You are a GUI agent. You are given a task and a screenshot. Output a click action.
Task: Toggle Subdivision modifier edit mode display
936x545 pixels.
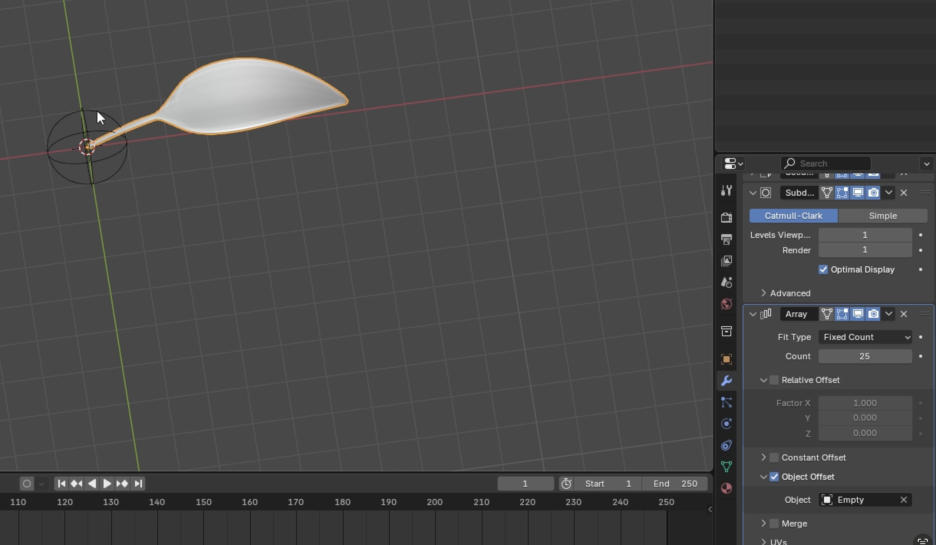[x=842, y=193]
